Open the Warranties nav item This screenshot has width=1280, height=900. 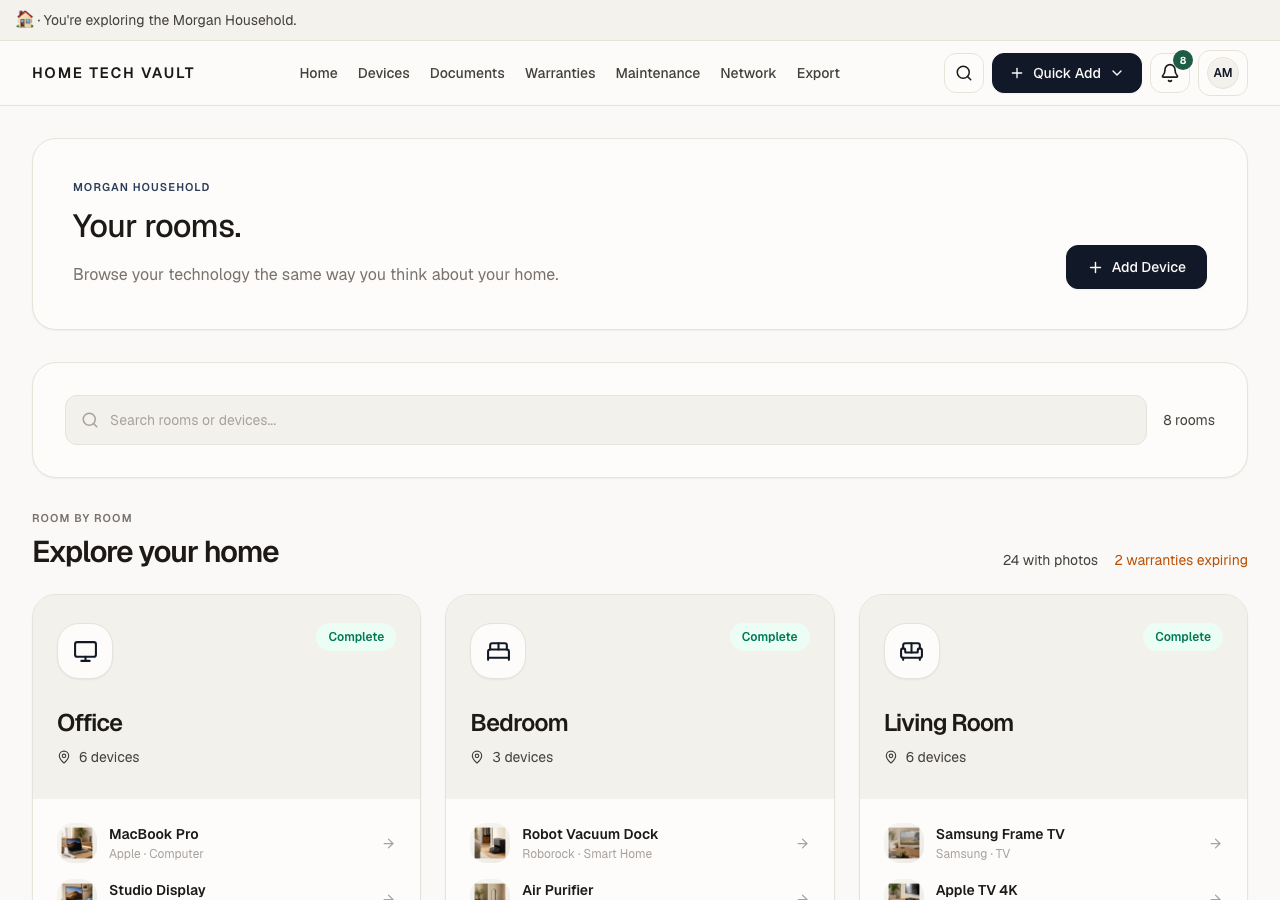point(560,73)
